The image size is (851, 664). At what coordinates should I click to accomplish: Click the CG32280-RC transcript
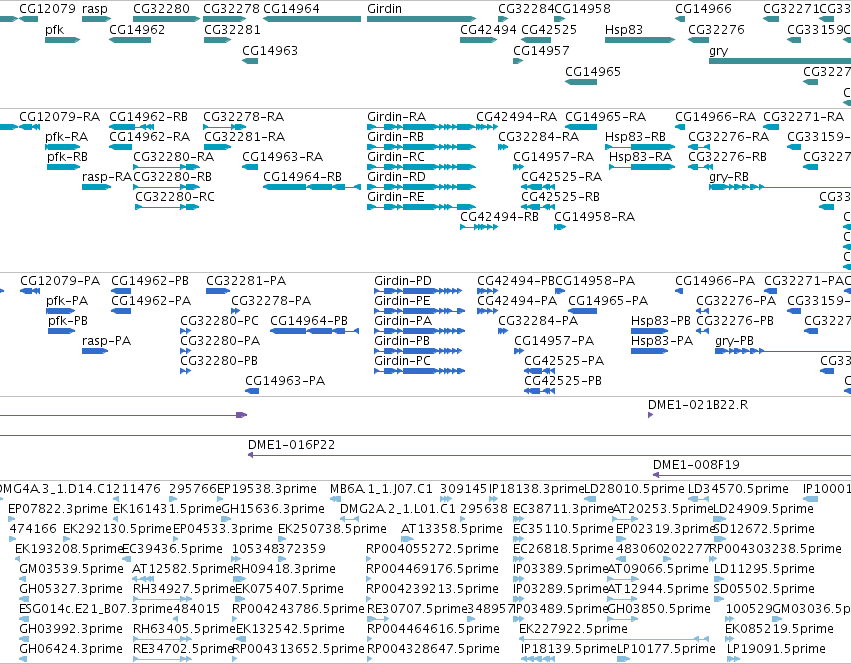click(x=167, y=207)
